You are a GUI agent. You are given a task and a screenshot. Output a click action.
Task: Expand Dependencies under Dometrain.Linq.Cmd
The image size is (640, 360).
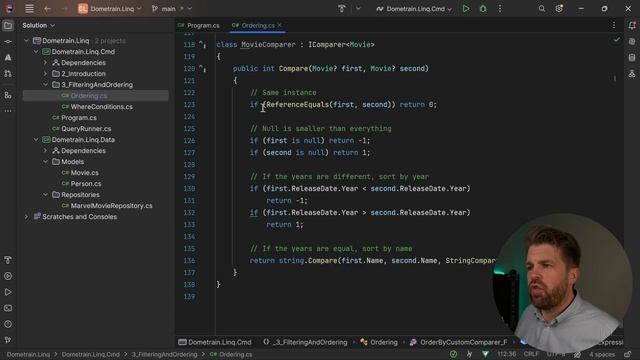[x=45, y=63]
